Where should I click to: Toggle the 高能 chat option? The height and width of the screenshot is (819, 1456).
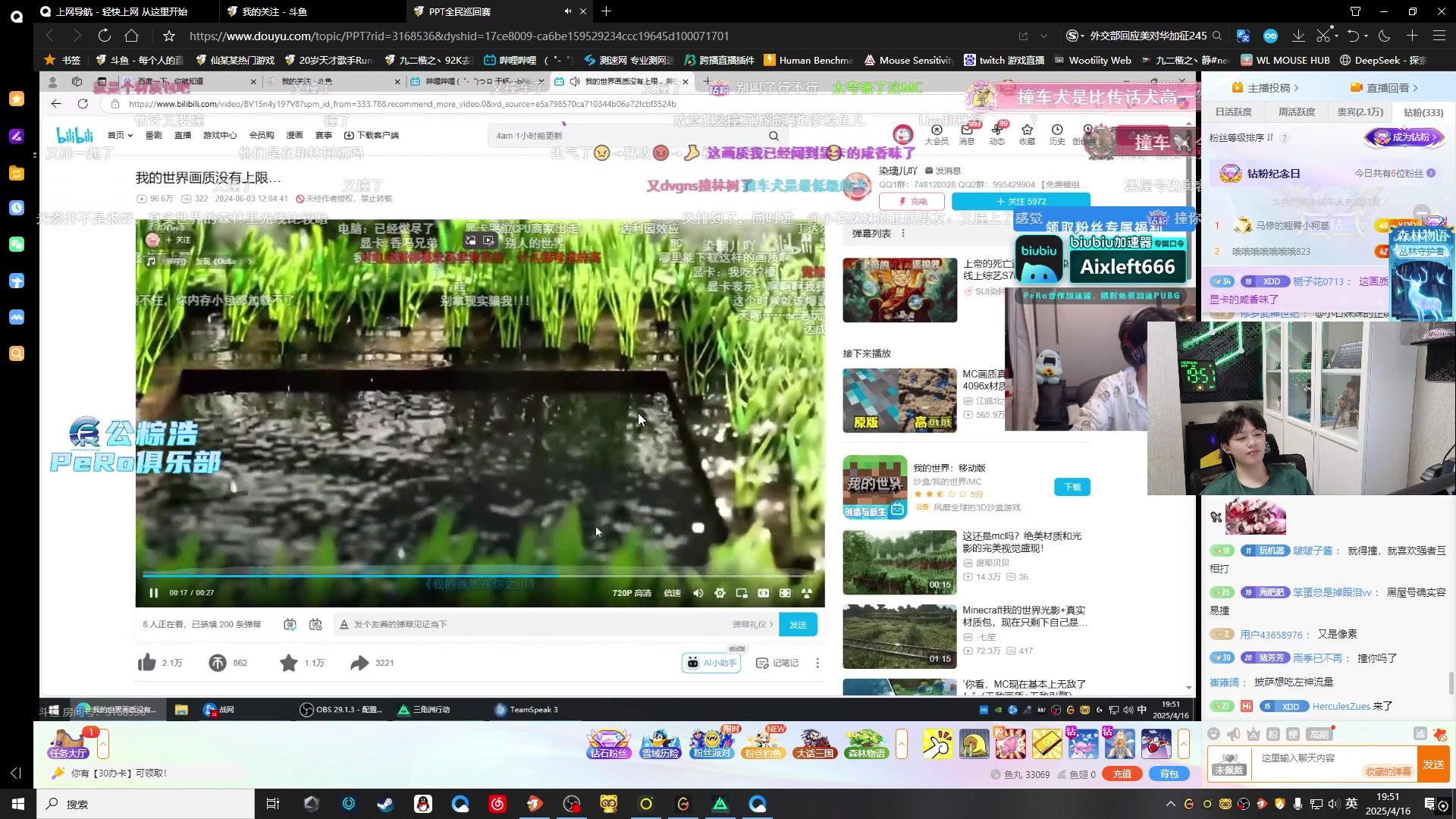click(1319, 734)
